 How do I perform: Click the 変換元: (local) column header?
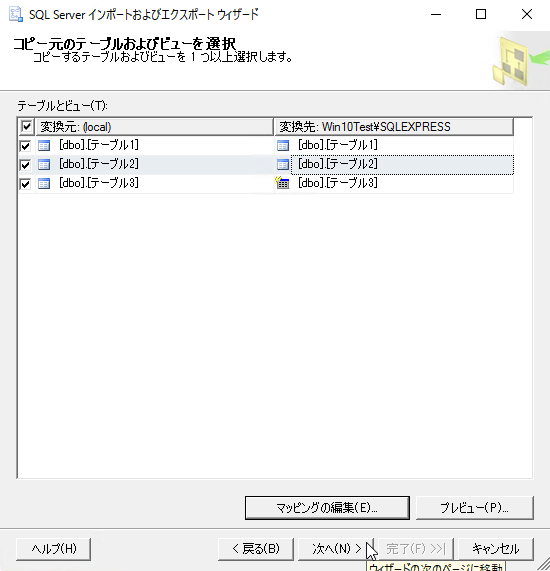click(x=154, y=127)
